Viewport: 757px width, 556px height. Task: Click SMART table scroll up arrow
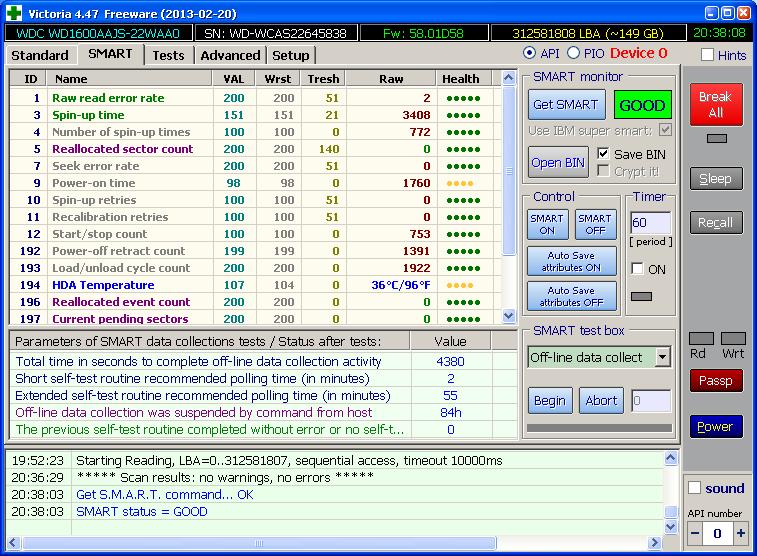click(x=508, y=77)
